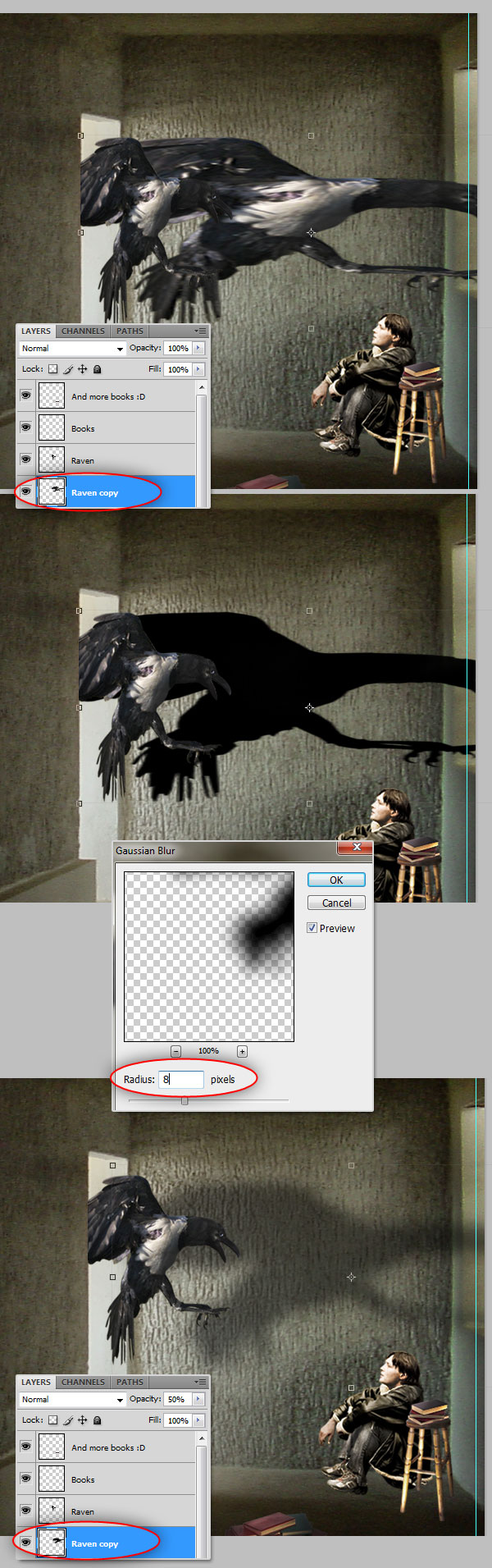The image size is (492, 1568).
Task: Select 'Raven' layer name in 100% opacity panel
Action: [83, 461]
